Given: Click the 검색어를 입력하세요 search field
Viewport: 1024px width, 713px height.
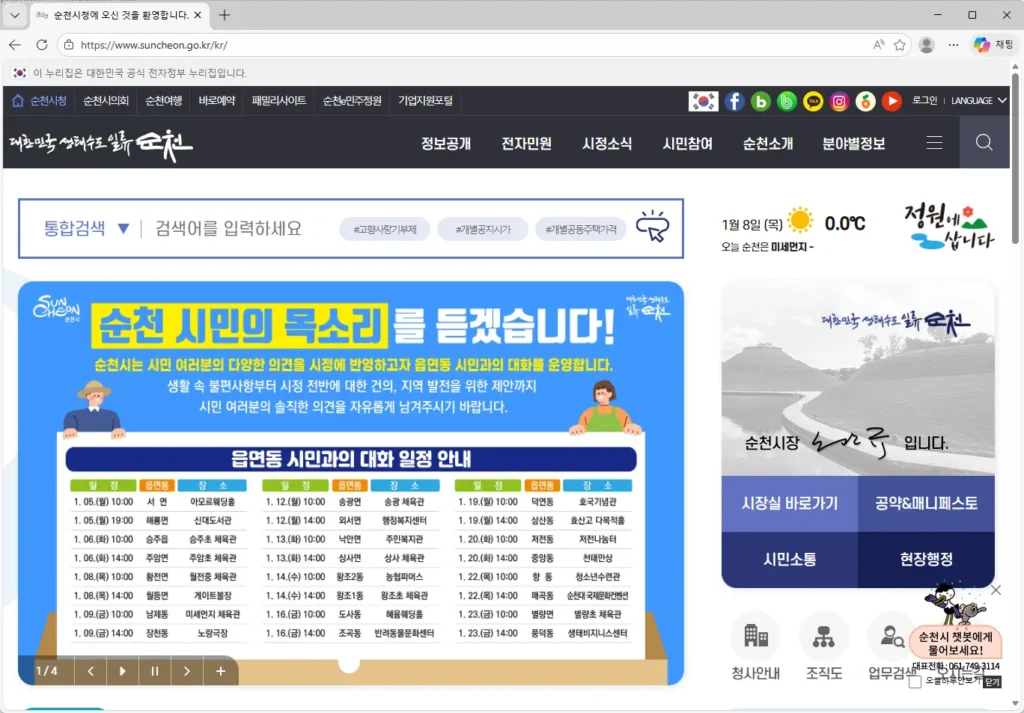Looking at the screenshot, I should [230, 227].
